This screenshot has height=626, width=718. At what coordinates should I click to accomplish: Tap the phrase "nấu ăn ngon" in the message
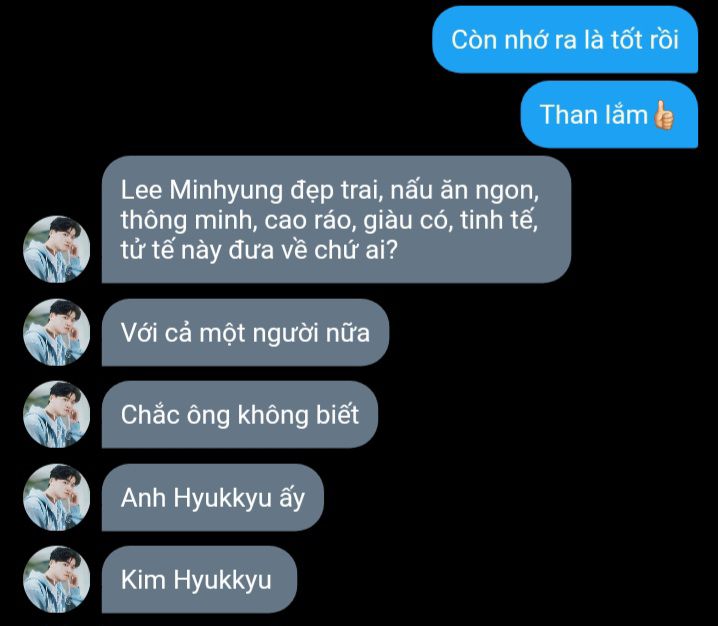(463, 191)
